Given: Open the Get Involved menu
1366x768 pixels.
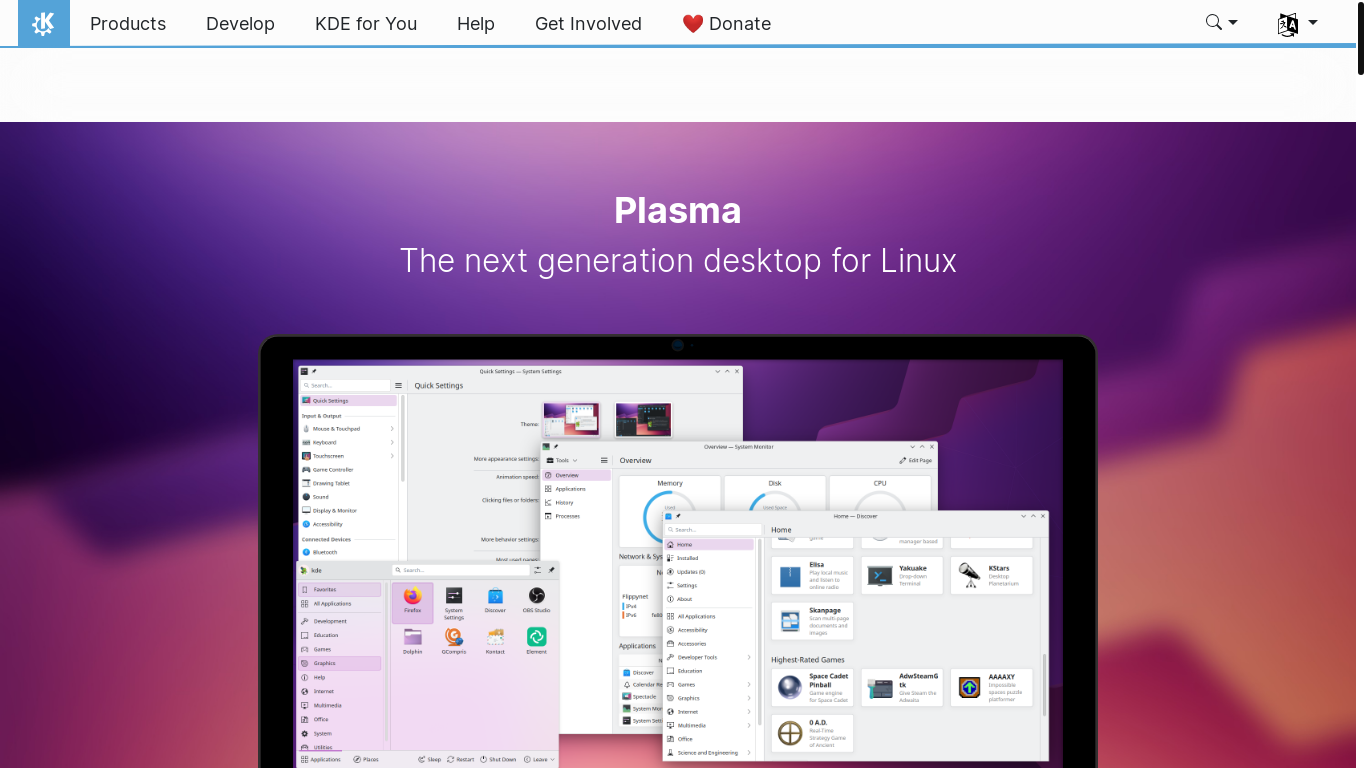Looking at the screenshot, I should pos(588,24).
